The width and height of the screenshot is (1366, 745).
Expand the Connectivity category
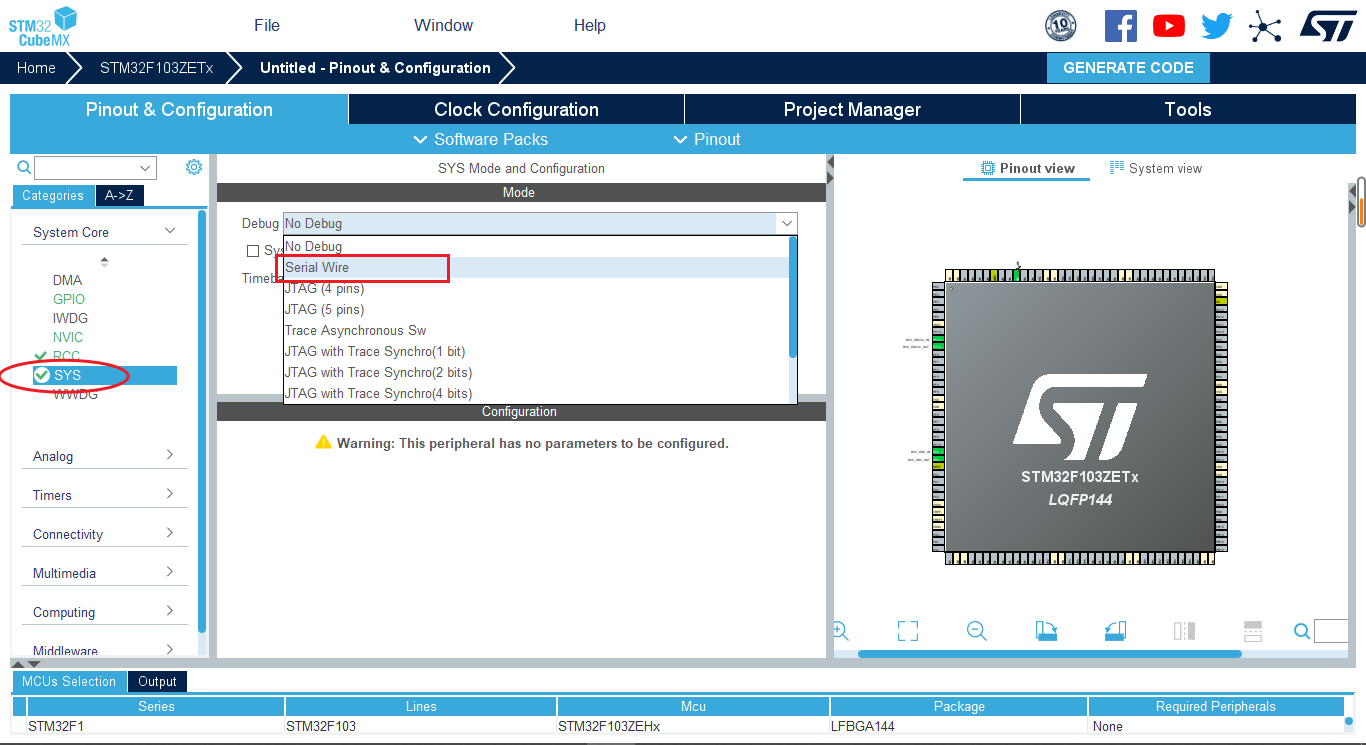coord(104,534)
